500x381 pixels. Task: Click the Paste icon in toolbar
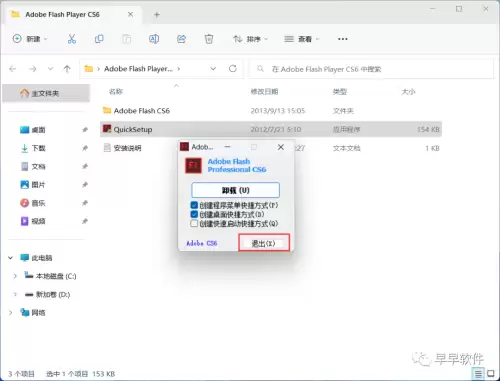pos(126,39)
